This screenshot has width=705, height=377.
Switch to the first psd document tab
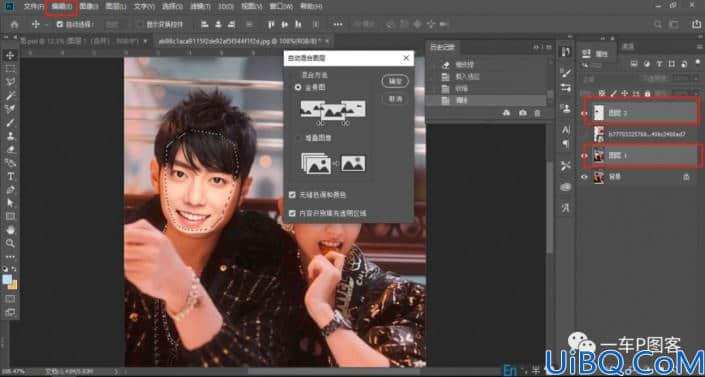pos(83,41)
